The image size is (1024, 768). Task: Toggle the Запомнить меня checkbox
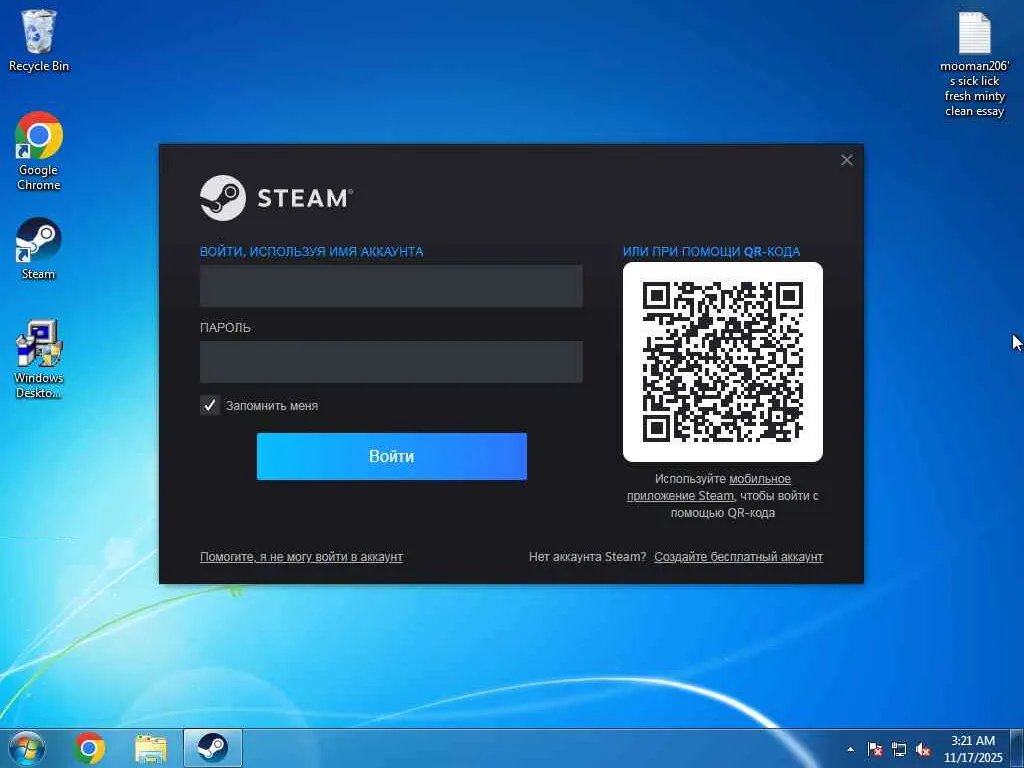coord(210,406)
